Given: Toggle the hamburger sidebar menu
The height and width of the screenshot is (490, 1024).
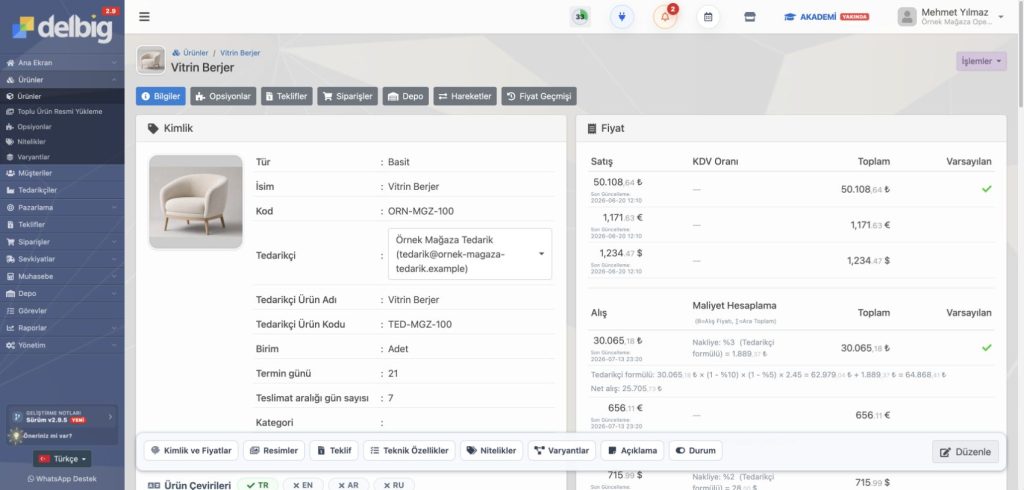Looking at the screenshot, I should coord(144,17).
